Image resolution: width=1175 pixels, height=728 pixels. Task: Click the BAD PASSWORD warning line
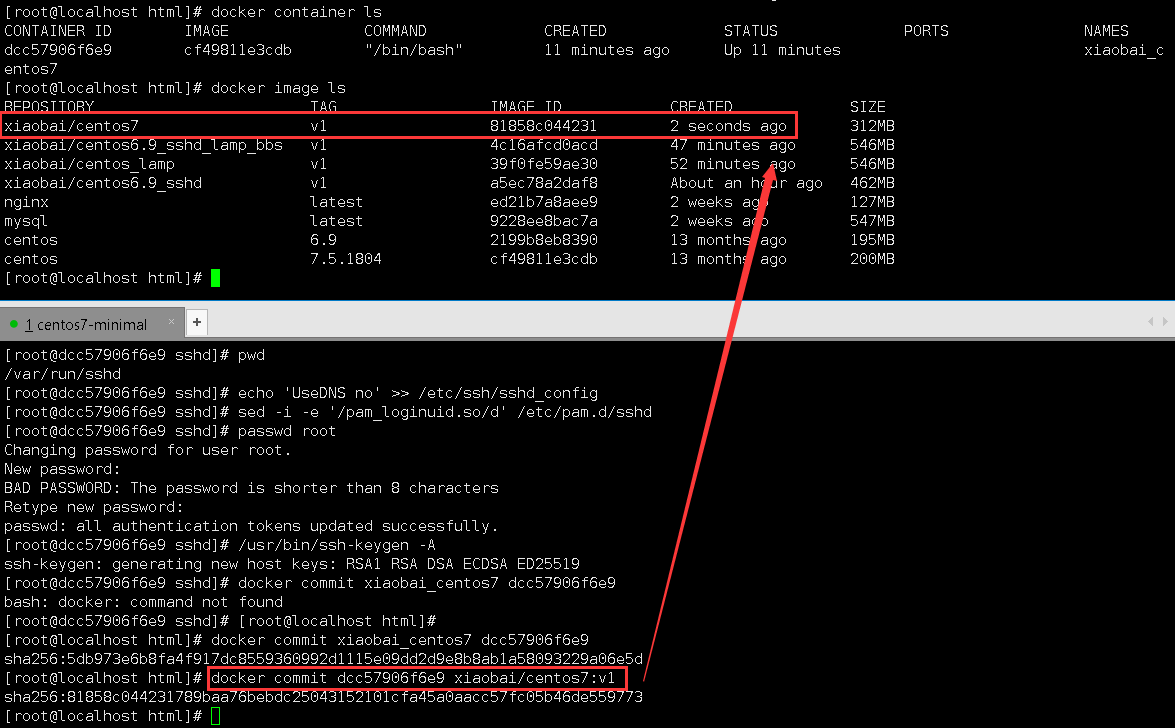coord(251,488)
